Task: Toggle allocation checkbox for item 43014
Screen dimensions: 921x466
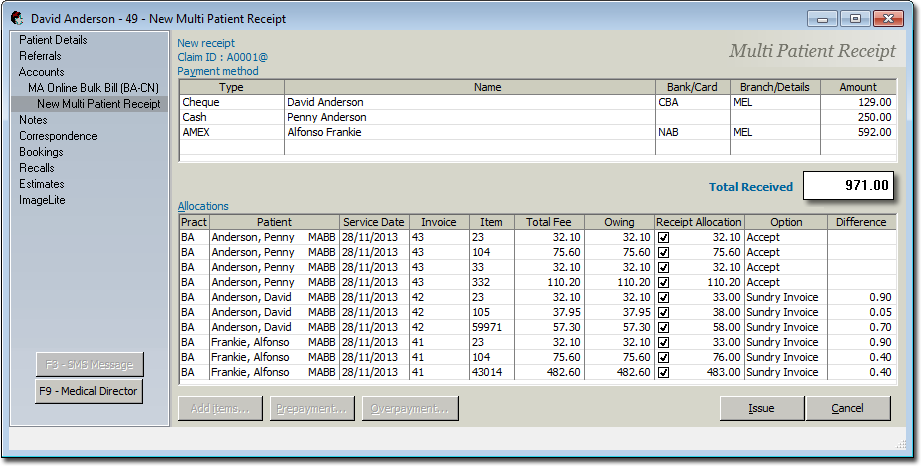Action: click(664, 373)
